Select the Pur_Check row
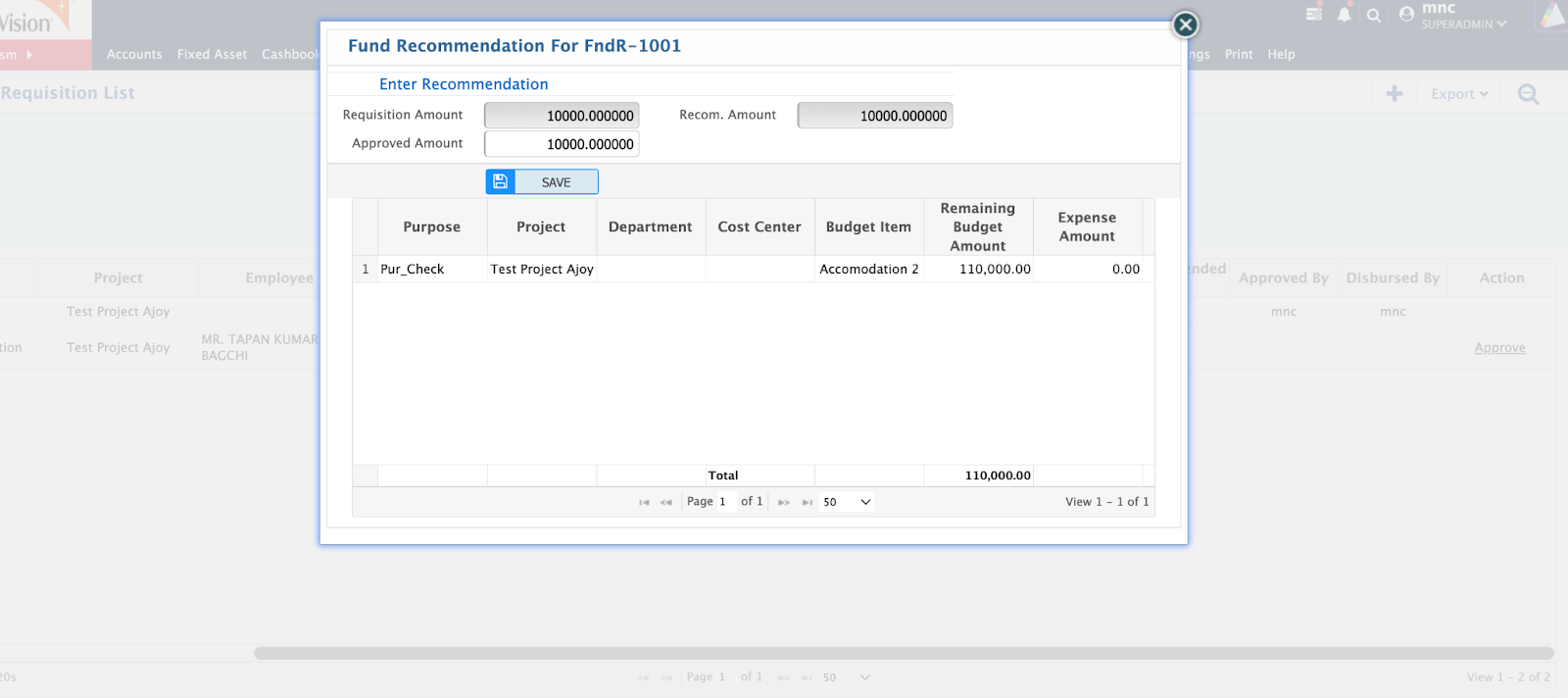Image resolution: width=1568 pixels, height=698 pixels. tap(413, 270)
